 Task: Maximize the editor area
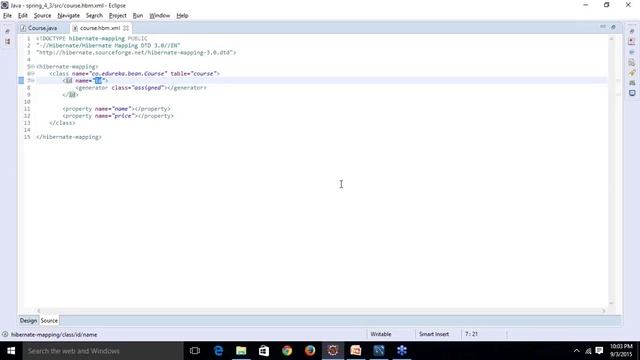[x=613, y=27]
